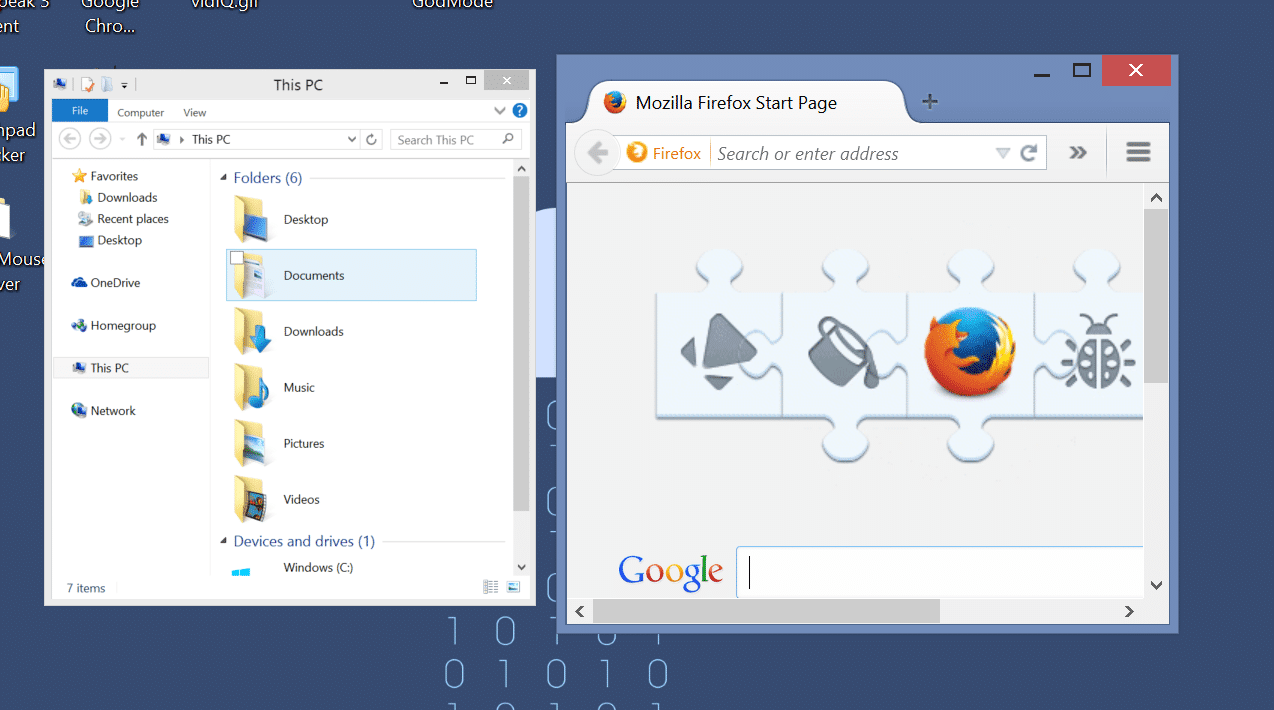This screenshot has height=710, width=1274.
Task: Select the Pictures folder icon
Action: point(251,443)
